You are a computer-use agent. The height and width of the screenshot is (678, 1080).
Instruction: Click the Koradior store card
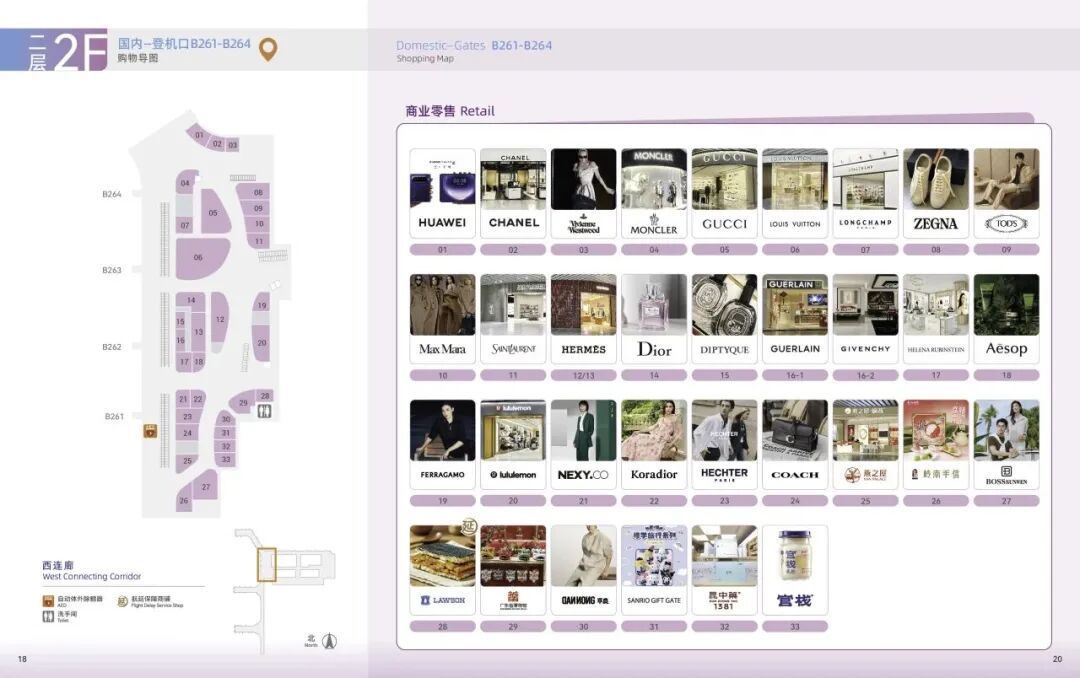[654, 444]
